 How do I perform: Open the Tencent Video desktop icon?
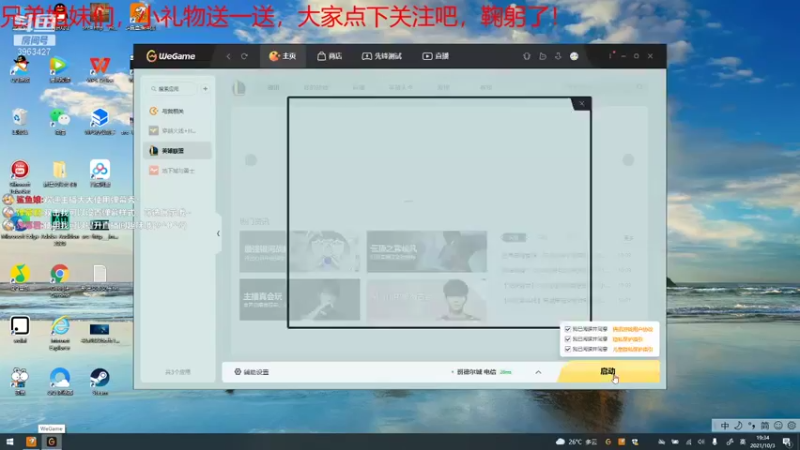(x=60, y=69)
